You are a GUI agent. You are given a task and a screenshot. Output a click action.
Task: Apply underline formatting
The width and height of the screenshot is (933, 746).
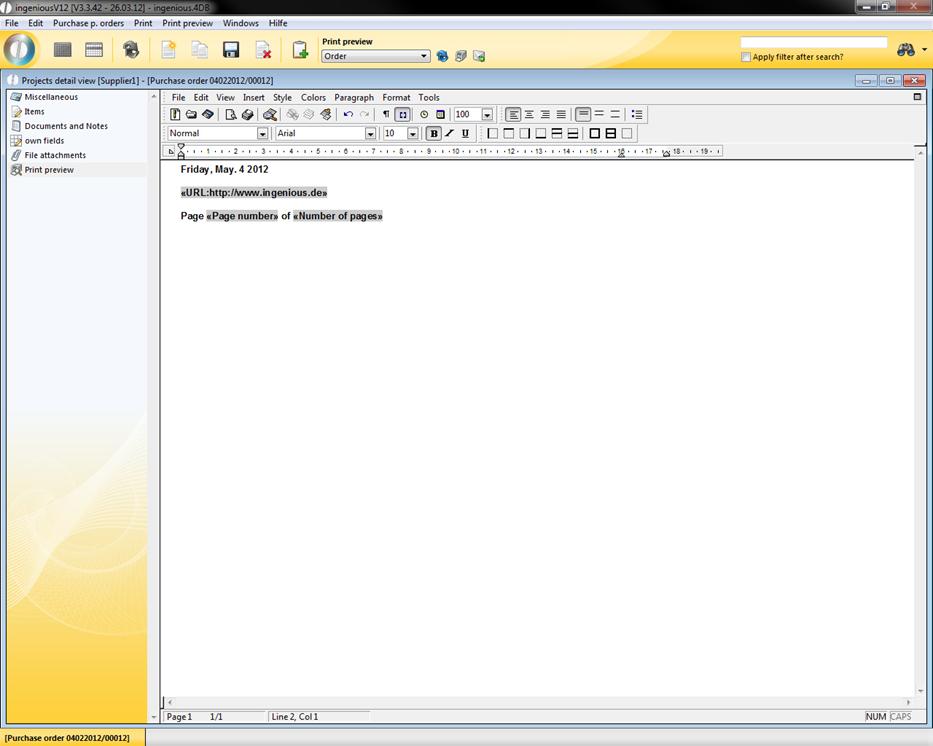click(465, 134)
